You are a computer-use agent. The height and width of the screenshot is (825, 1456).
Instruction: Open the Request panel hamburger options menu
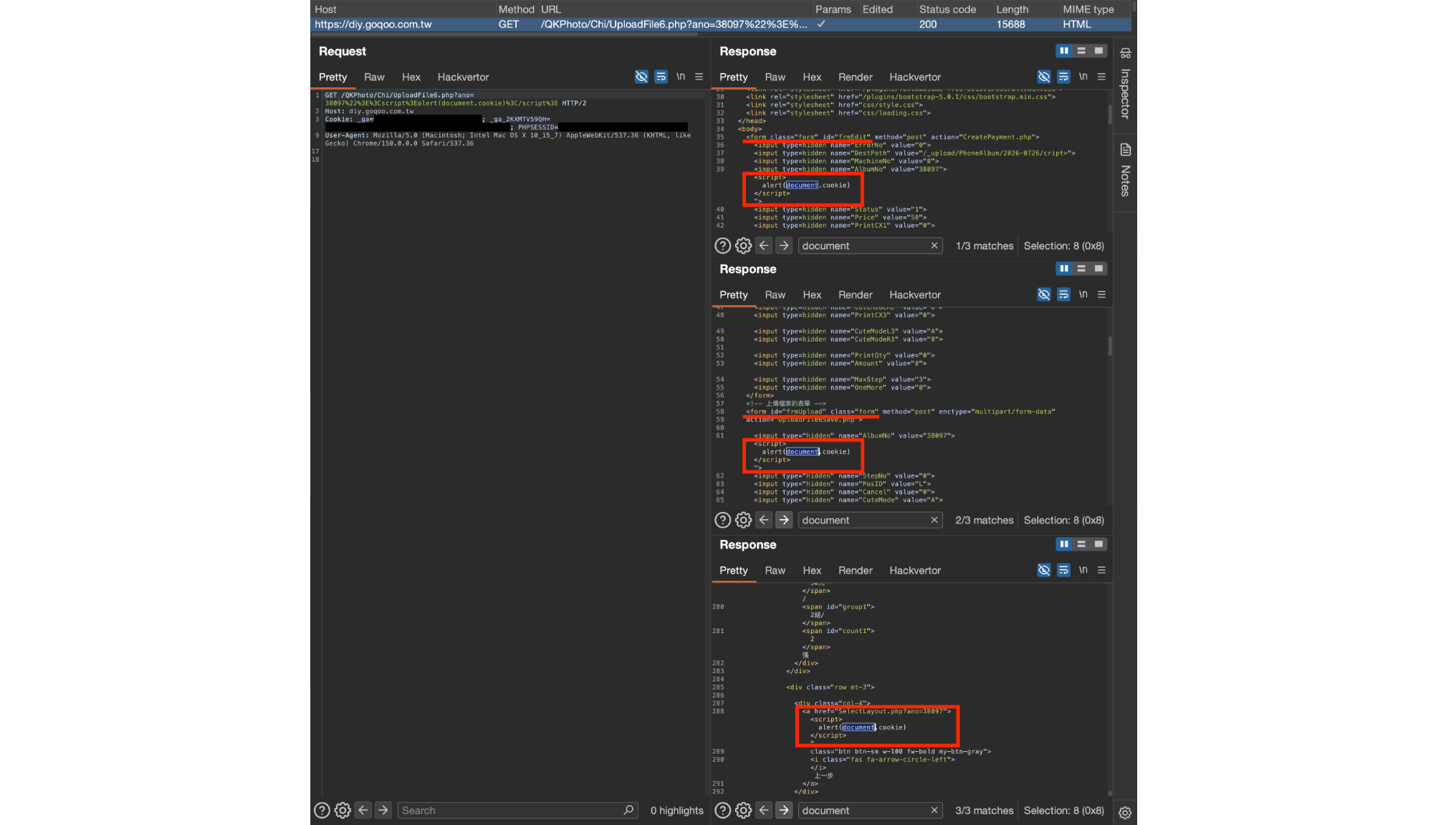699,77
